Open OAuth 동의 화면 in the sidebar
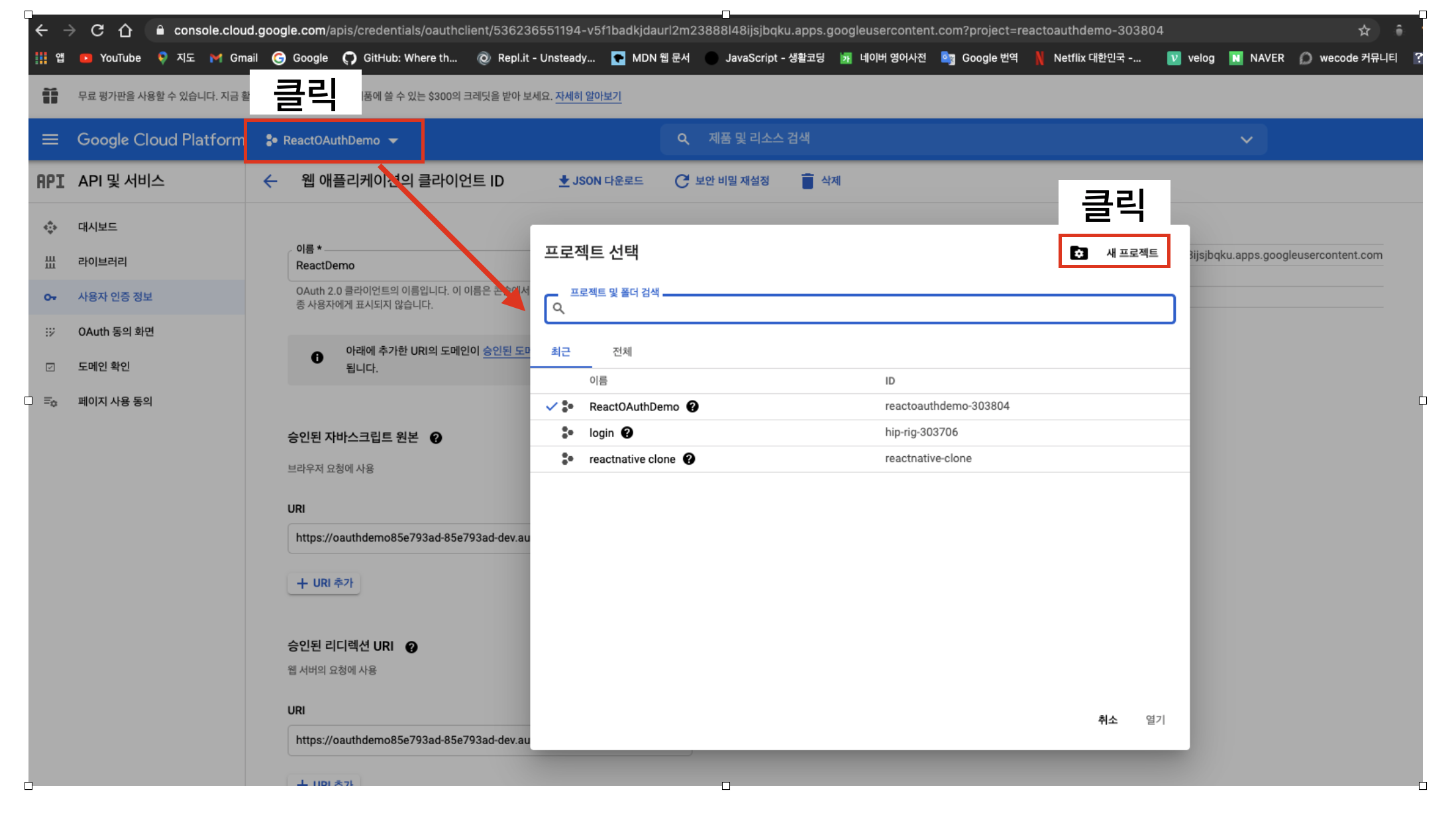Viewport: 1456px width, 817px height. 136,332
